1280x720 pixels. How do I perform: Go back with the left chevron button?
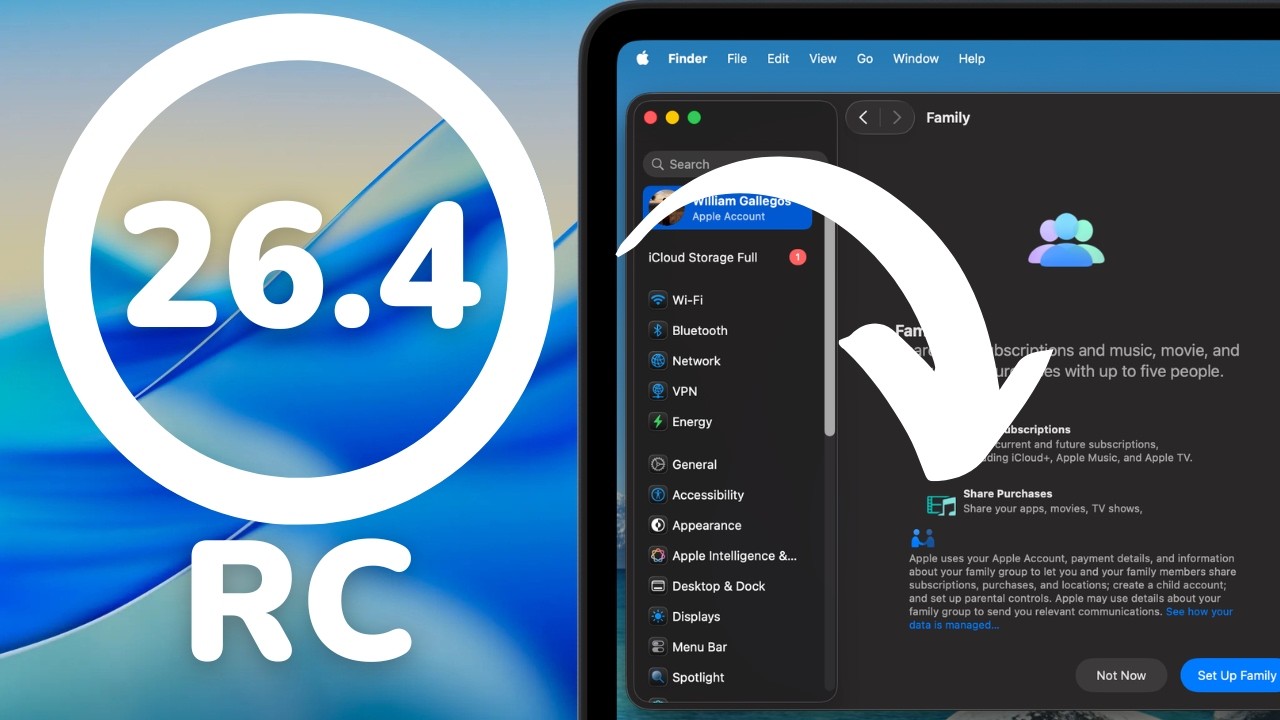(863, 117)
